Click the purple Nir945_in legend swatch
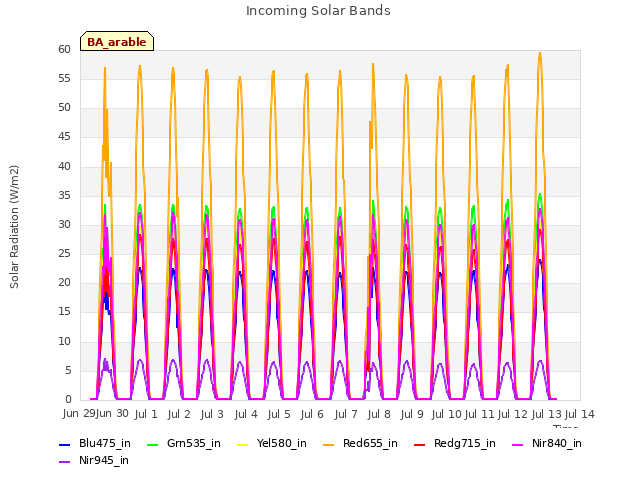 64,462
